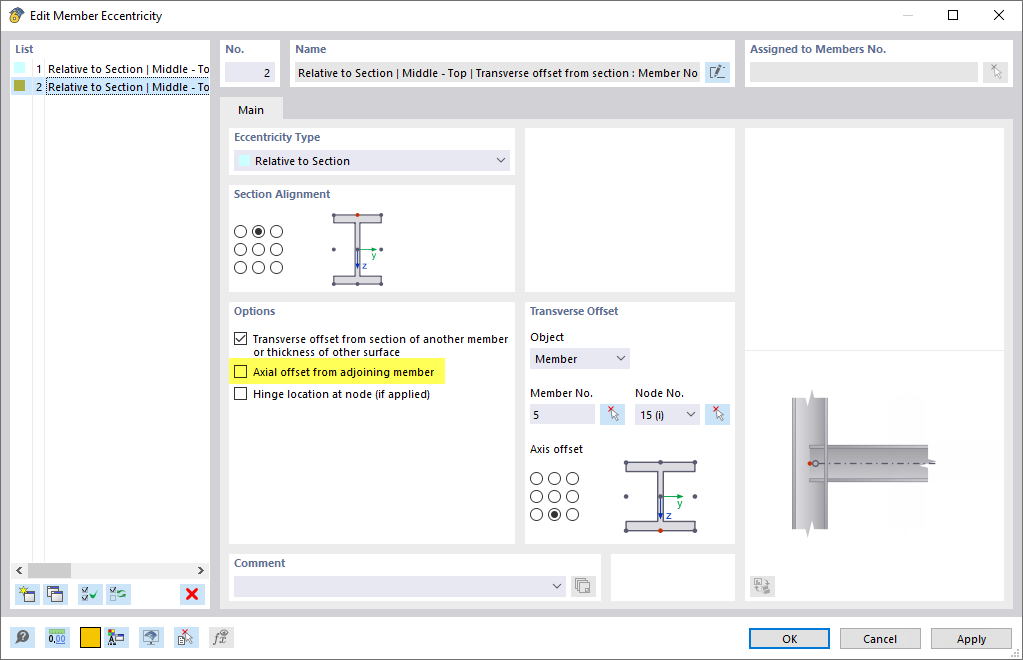Click the dialog app icon in title bar
Image resolution: width=1023 pixels, height=660 pixels.
16,15
